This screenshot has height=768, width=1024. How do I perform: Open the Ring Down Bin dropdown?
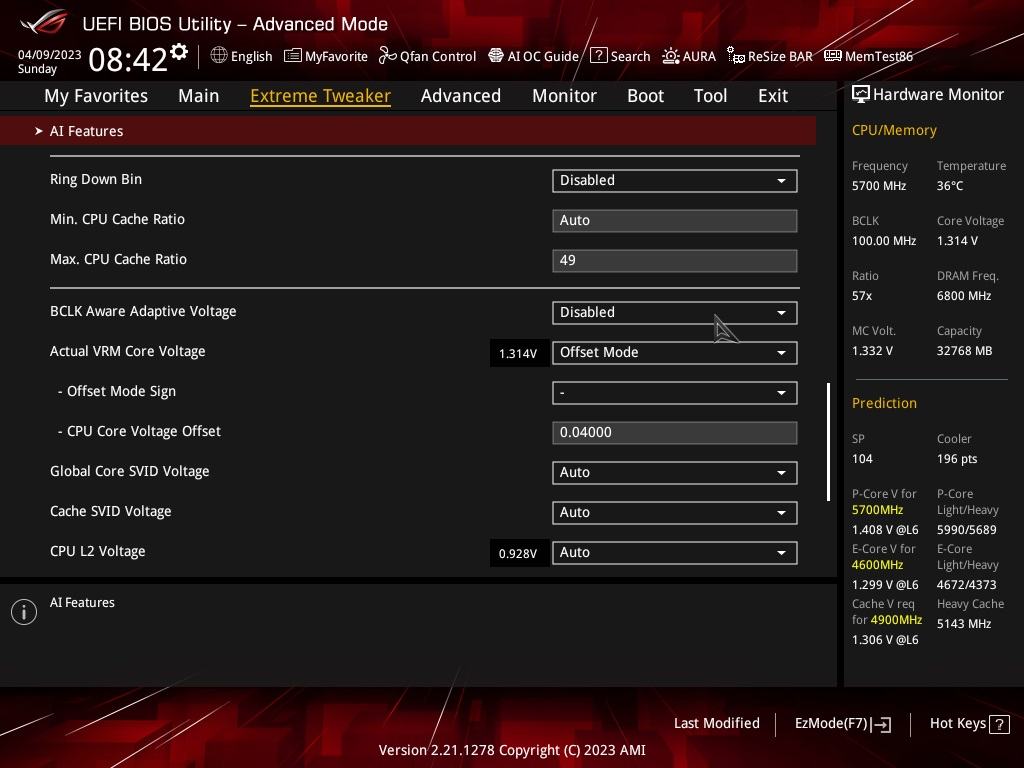(x=675, y=181)
